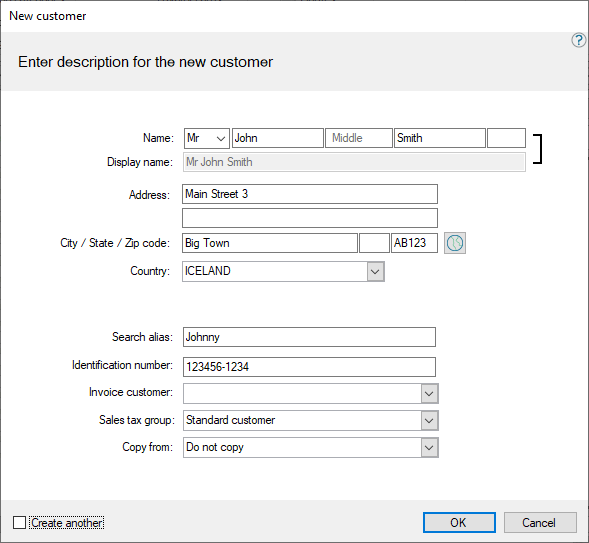Click the empty second address line

point(310,218)
